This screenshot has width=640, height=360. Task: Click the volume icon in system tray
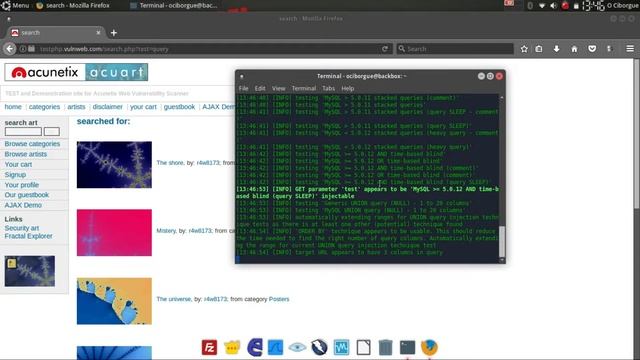[553, 6]
